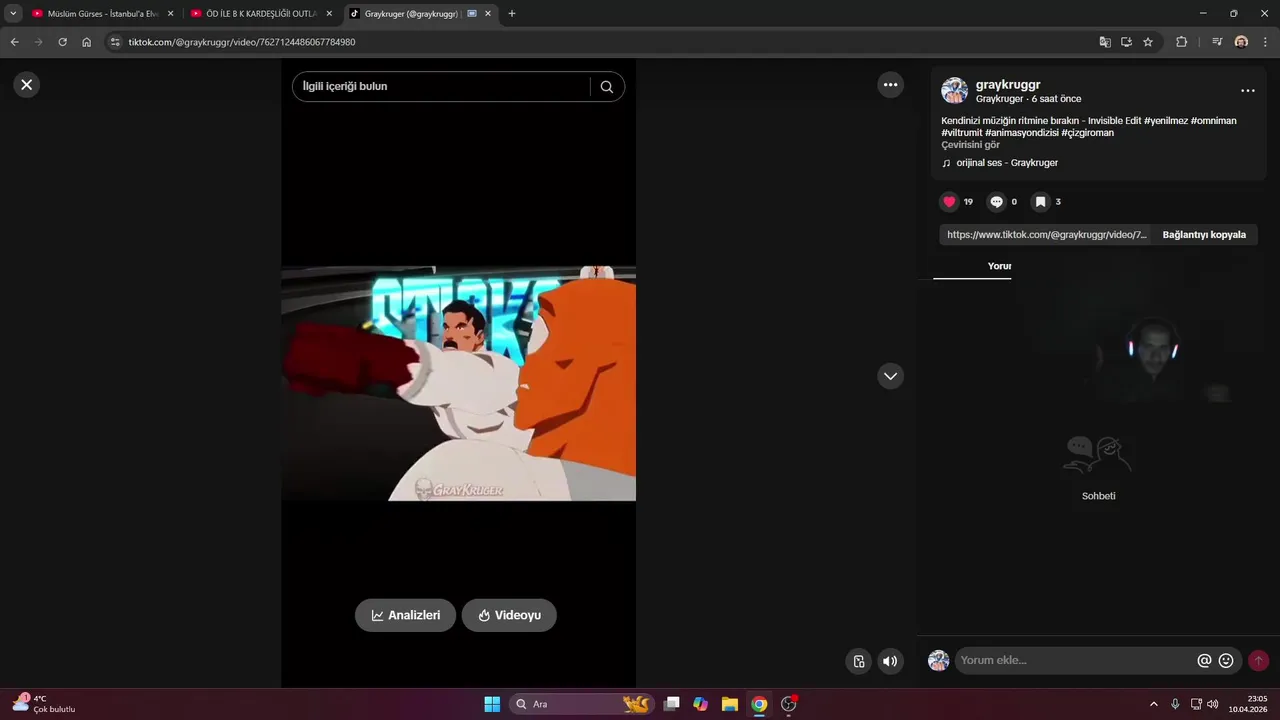Image resolution: width=1280 pixels, height=720 pixels.
Task: Click the search magnifier in related content bar
Action: 607,87
